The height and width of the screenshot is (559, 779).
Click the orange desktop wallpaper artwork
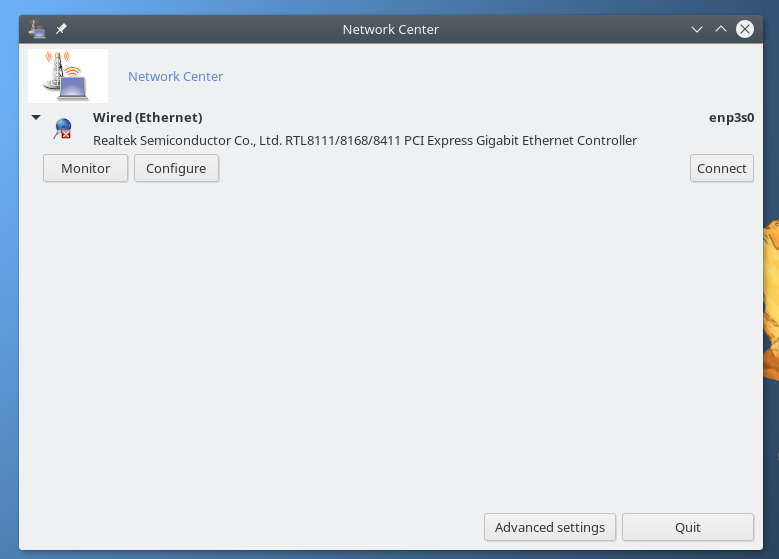[x=771, y=298]
